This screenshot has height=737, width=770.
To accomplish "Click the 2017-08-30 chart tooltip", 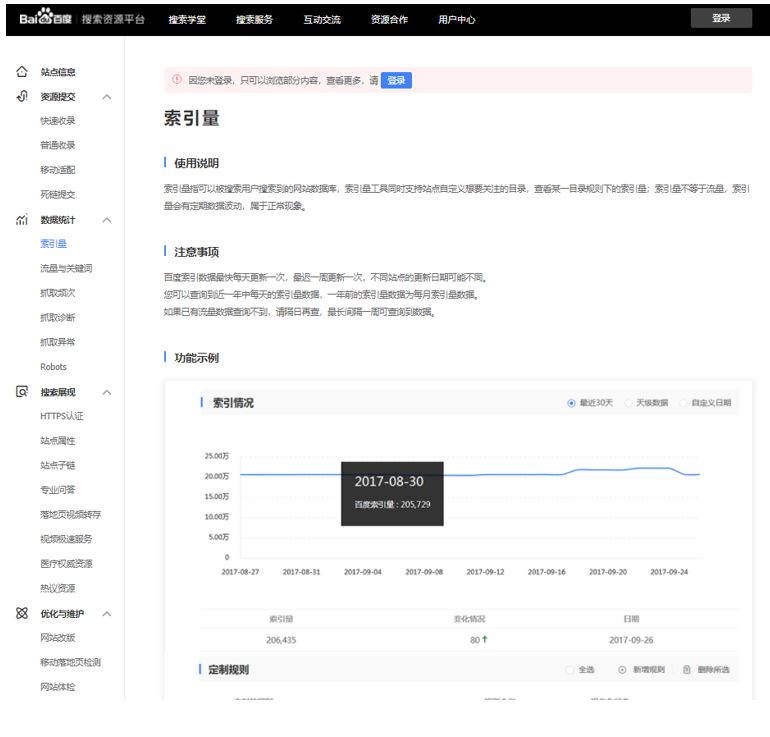I will point(392,493).
